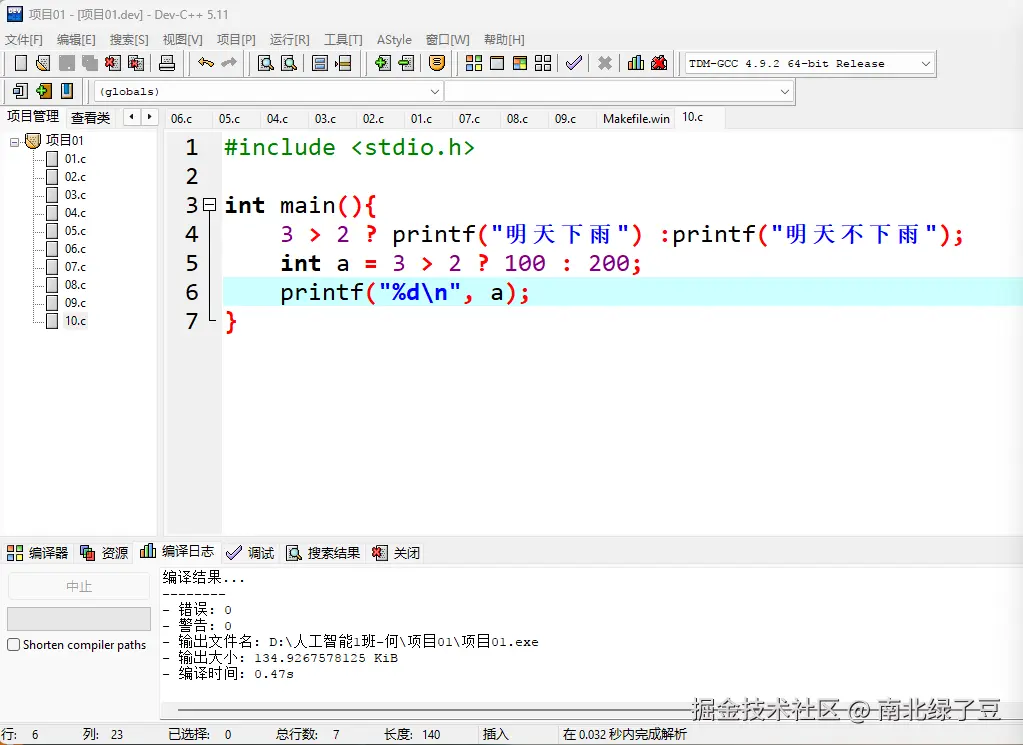Click the 中止 button
Viewport: 1023px width, 745px height.
click(79, 586)
